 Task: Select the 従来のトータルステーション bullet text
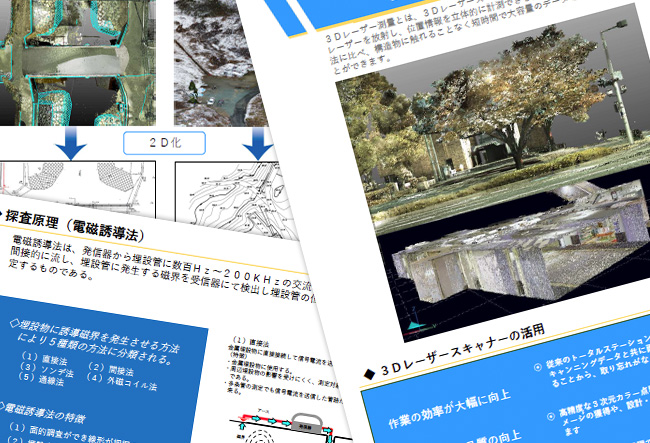click(597, 360)
